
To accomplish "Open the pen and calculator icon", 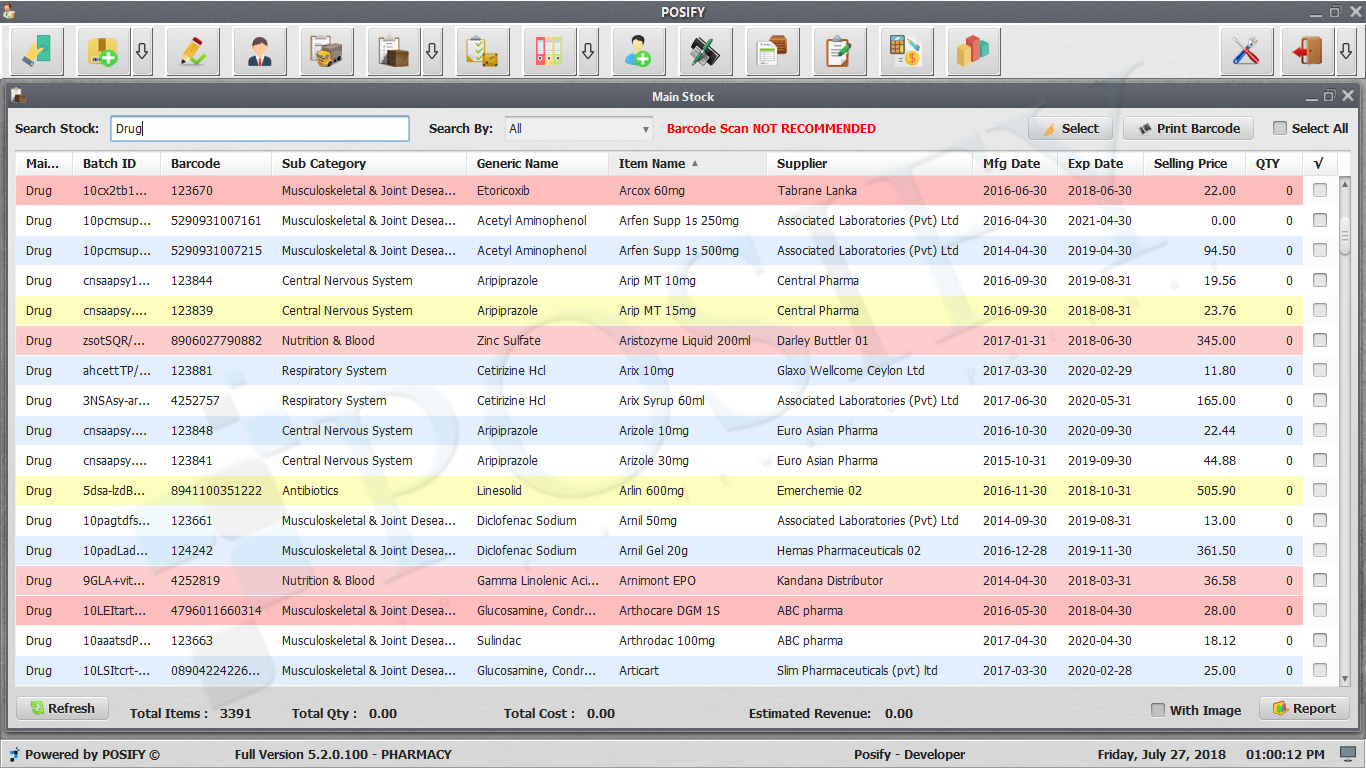I will pyautogui.click(x=706, y=51).
